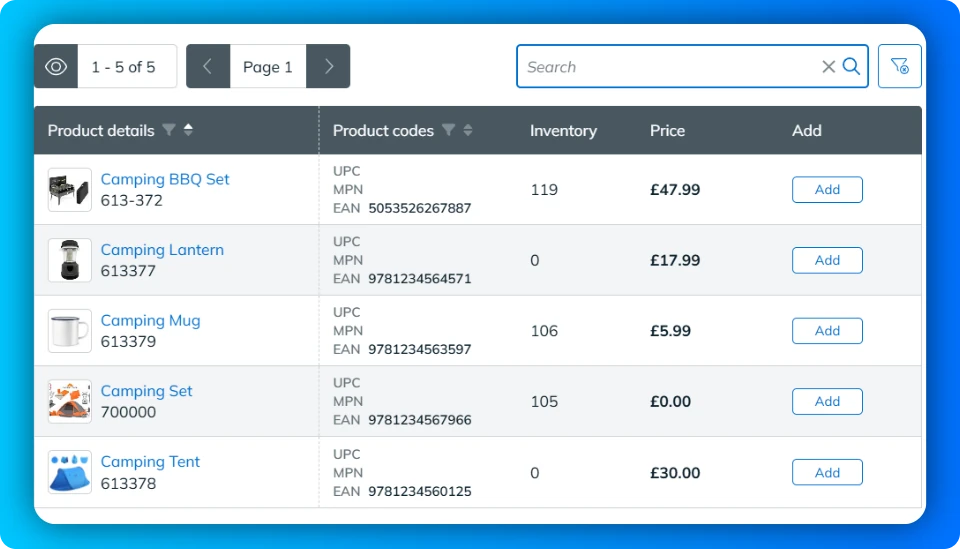This screenshot has height=549, width=960.
Task: Click the £0.00 price
Action: 670,401
